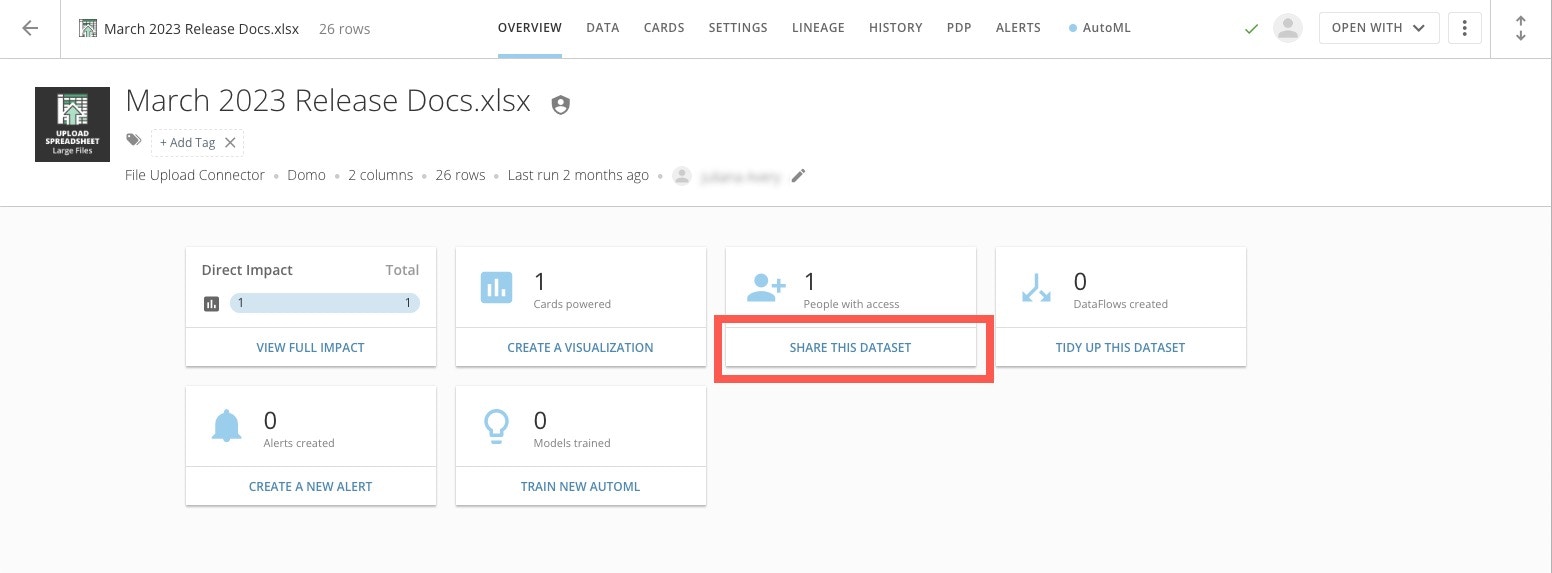Screen dimensions: 1552x573
Task: Click the DataFlows created arrows icon
Action: pos(1036,288)
